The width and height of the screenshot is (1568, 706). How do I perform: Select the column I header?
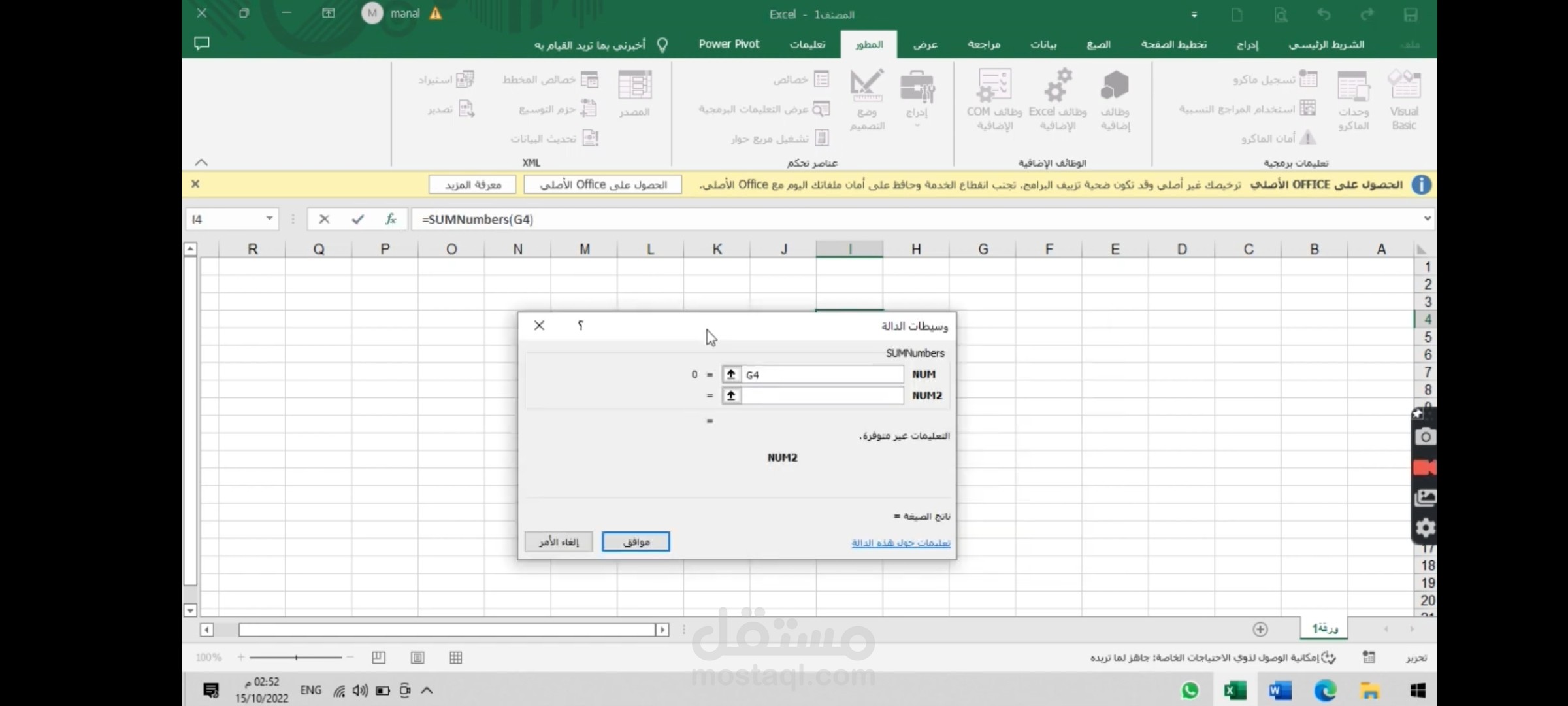tap(849, 249)
